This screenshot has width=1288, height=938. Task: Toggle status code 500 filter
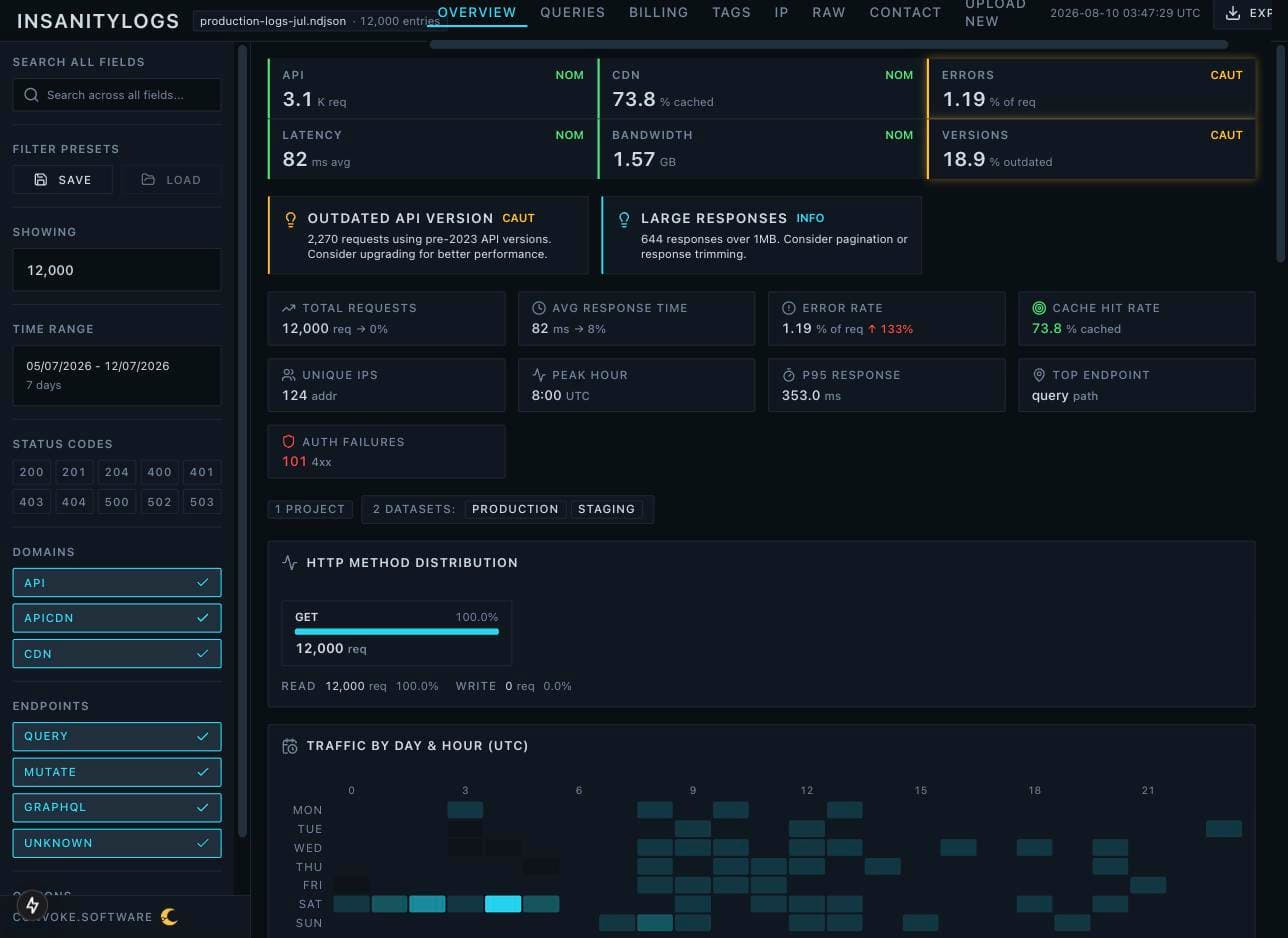click(117, 502)
